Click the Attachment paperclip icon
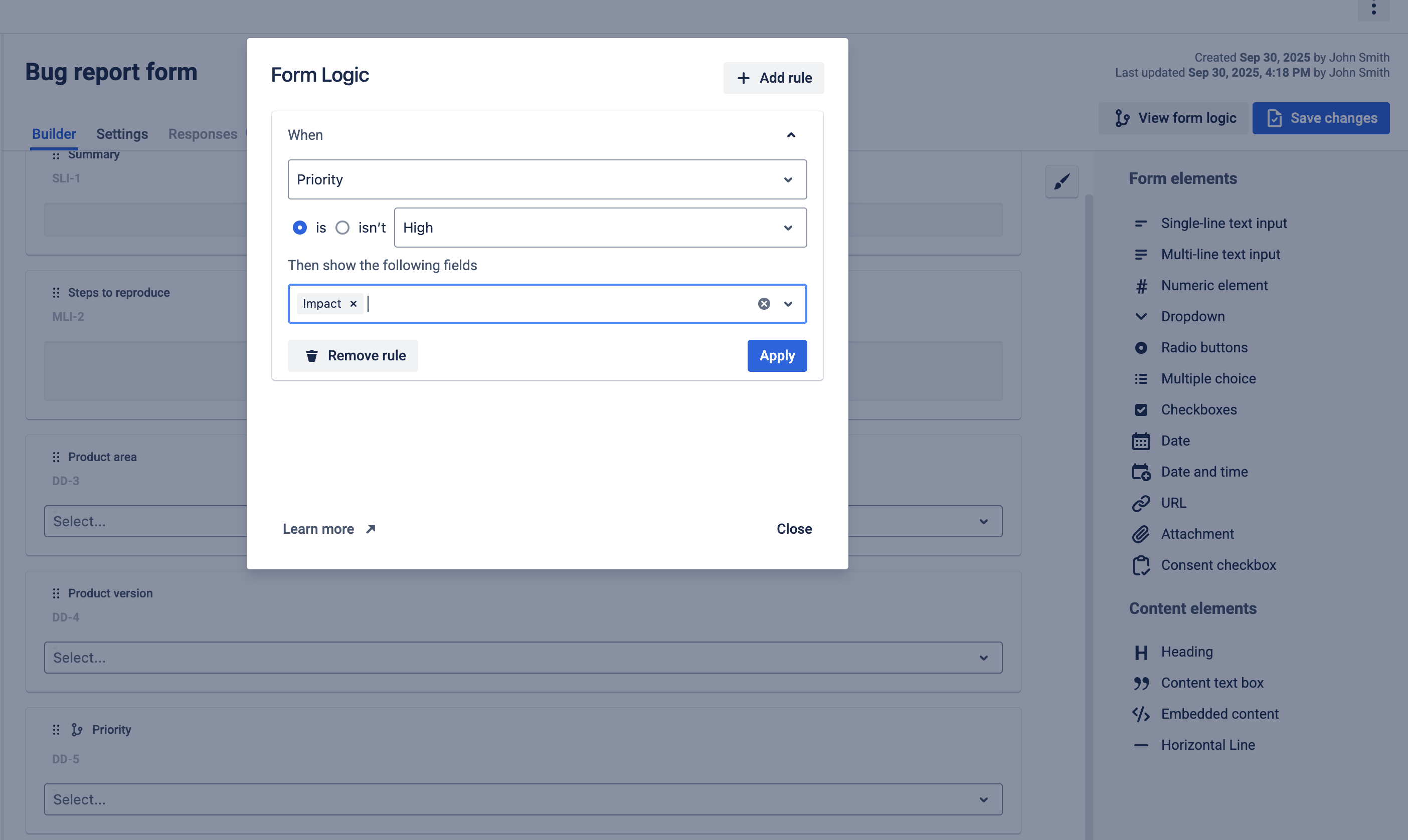The width and height of the screenshot is (1408, 840). (1141, 534)
